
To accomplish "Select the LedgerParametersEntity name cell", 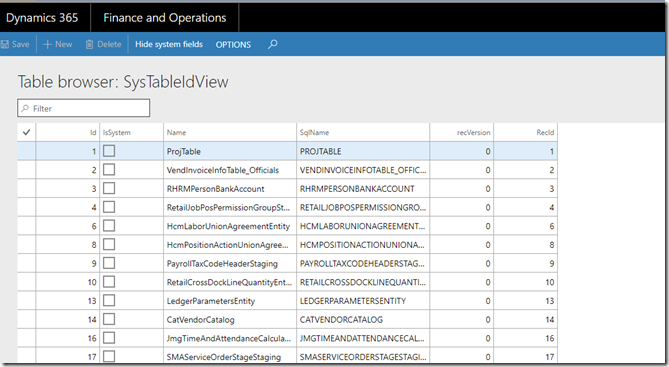I will 230,301.
